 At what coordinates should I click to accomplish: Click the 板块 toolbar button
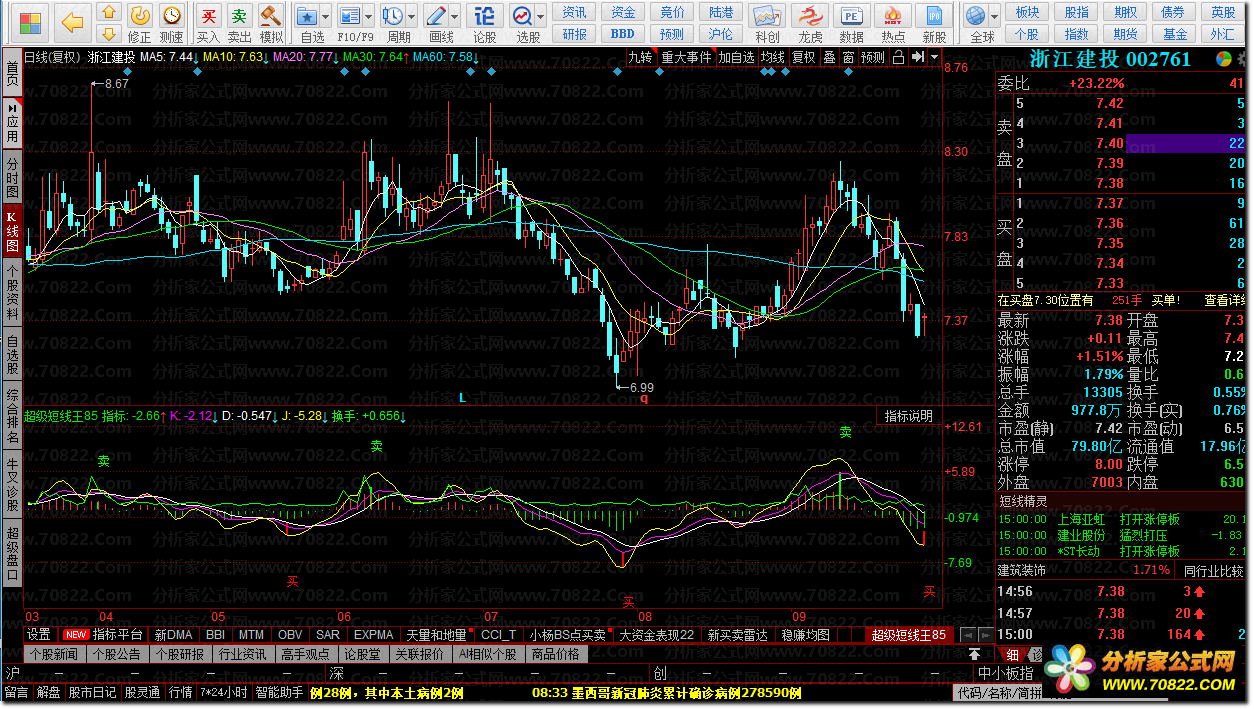[1027, 12]
